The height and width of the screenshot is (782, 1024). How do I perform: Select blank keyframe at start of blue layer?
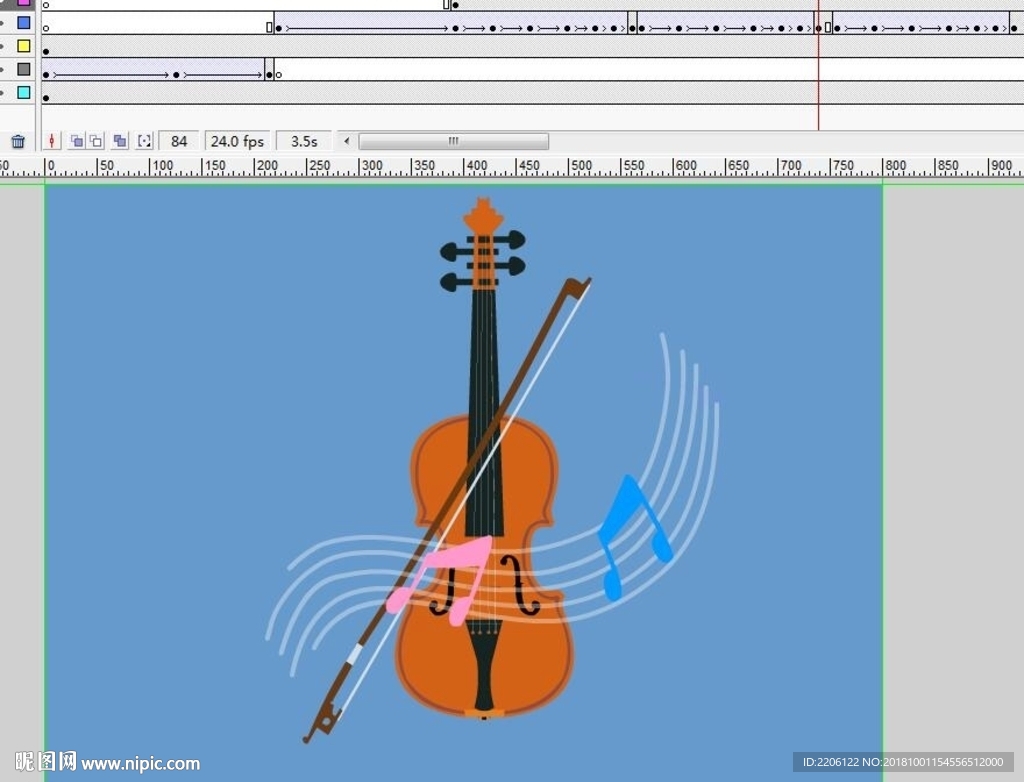click(46, 28)
